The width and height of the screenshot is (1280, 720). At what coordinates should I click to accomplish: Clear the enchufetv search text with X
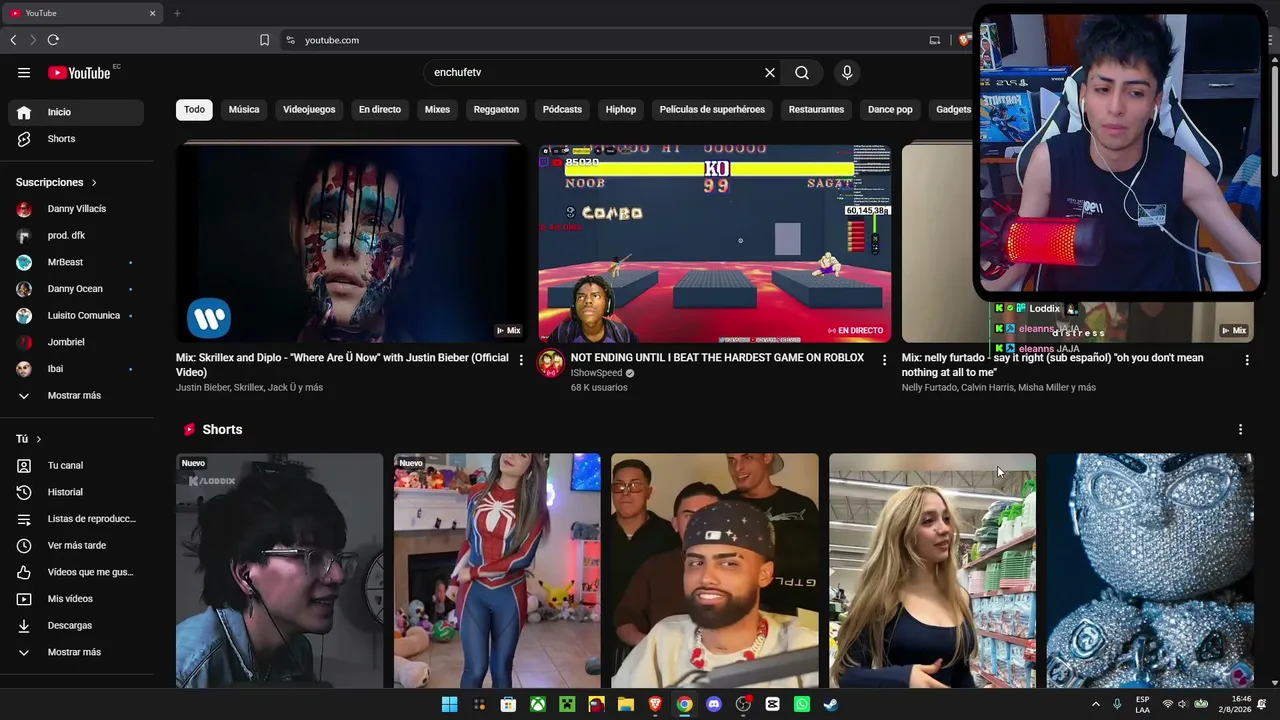[x=770, y=73]
